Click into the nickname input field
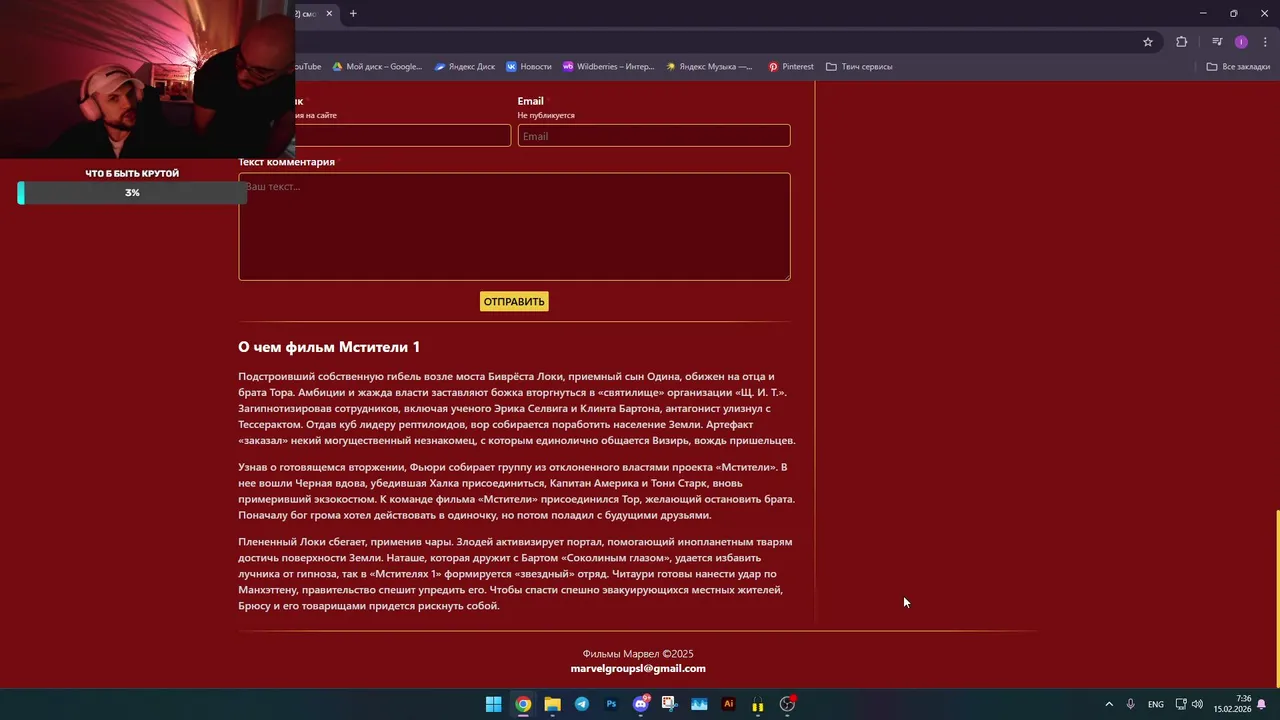Screen dimensions: 1280x720 click(403, 136)
